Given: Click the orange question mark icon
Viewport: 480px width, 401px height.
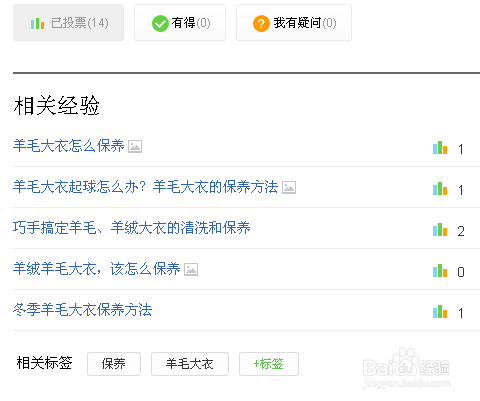Looking at the screenshot, I should tap(261, 24).
